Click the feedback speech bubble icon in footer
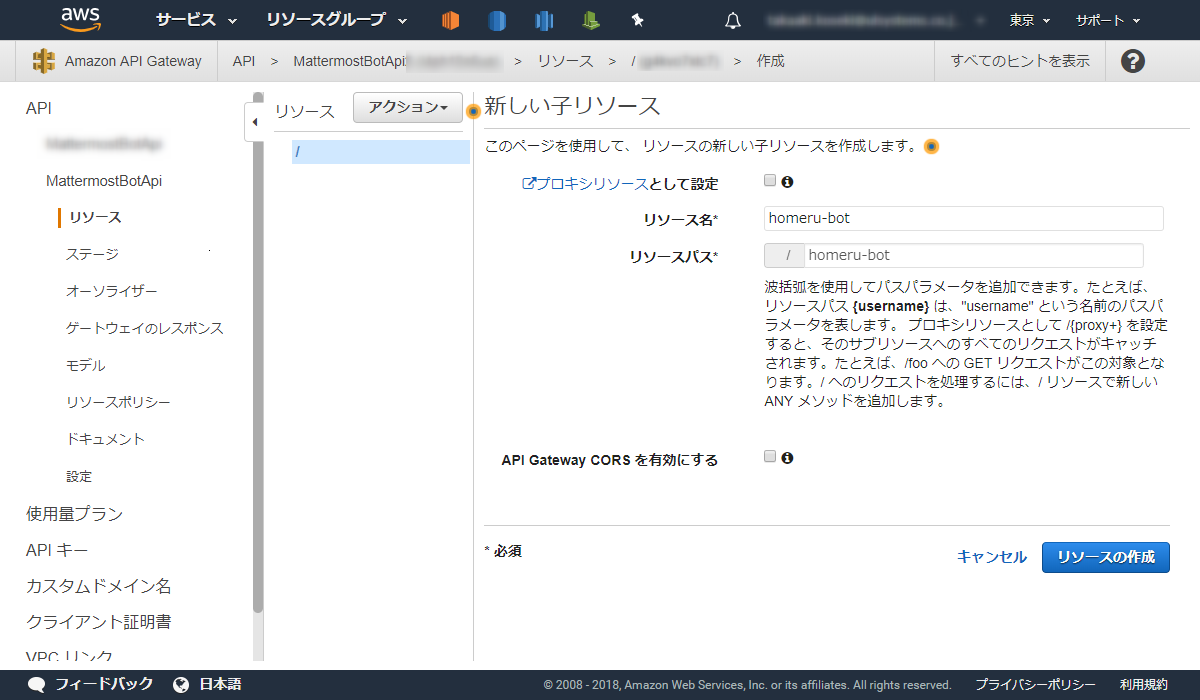 point(36,684)
